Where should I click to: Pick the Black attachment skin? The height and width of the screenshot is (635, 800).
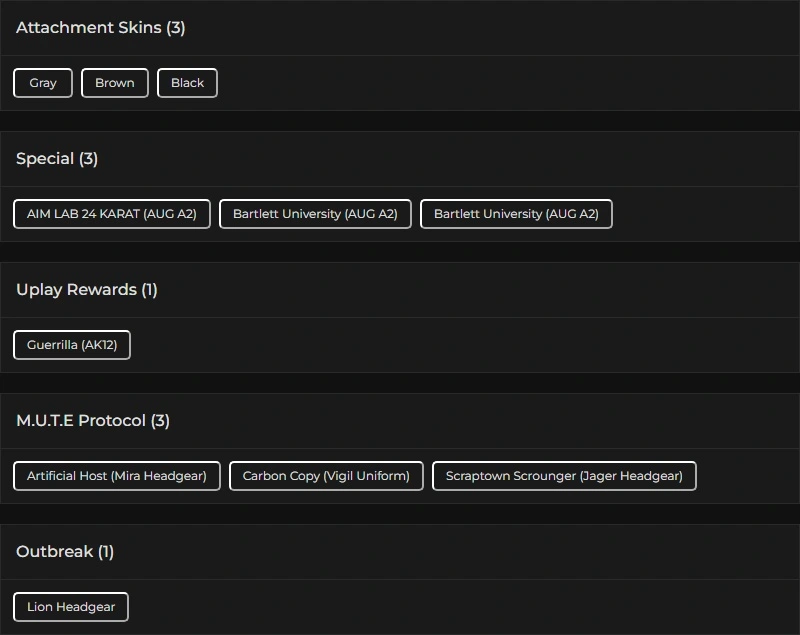coord(187,83)
